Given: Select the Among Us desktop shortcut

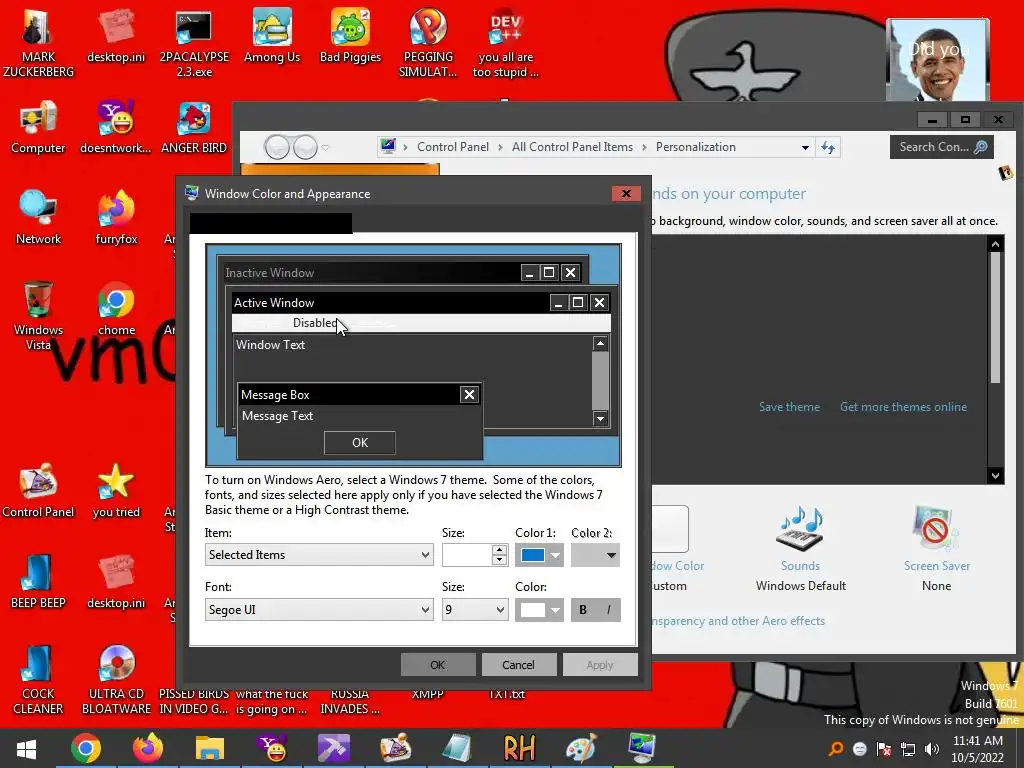Looking at the screenshot, I should tap(272, 36).
